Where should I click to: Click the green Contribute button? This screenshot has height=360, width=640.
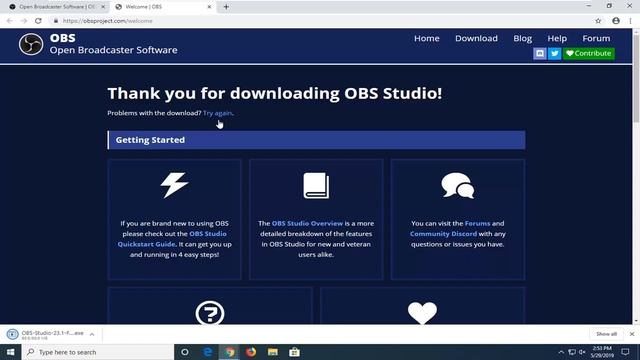589,53
